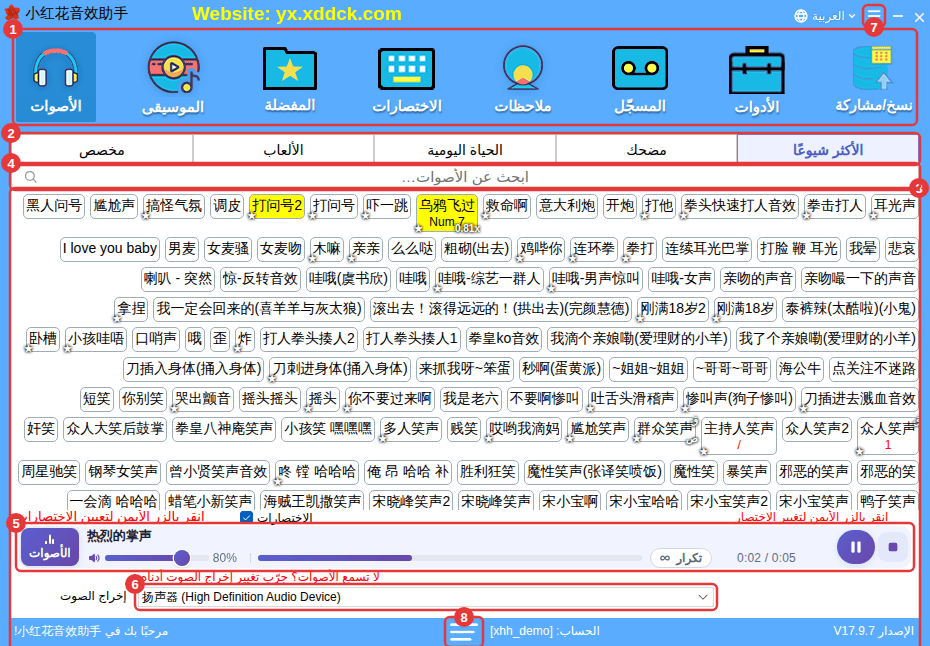Play the 口哨声 sound
Screen dimensions: 930x646
pos(156,339)
